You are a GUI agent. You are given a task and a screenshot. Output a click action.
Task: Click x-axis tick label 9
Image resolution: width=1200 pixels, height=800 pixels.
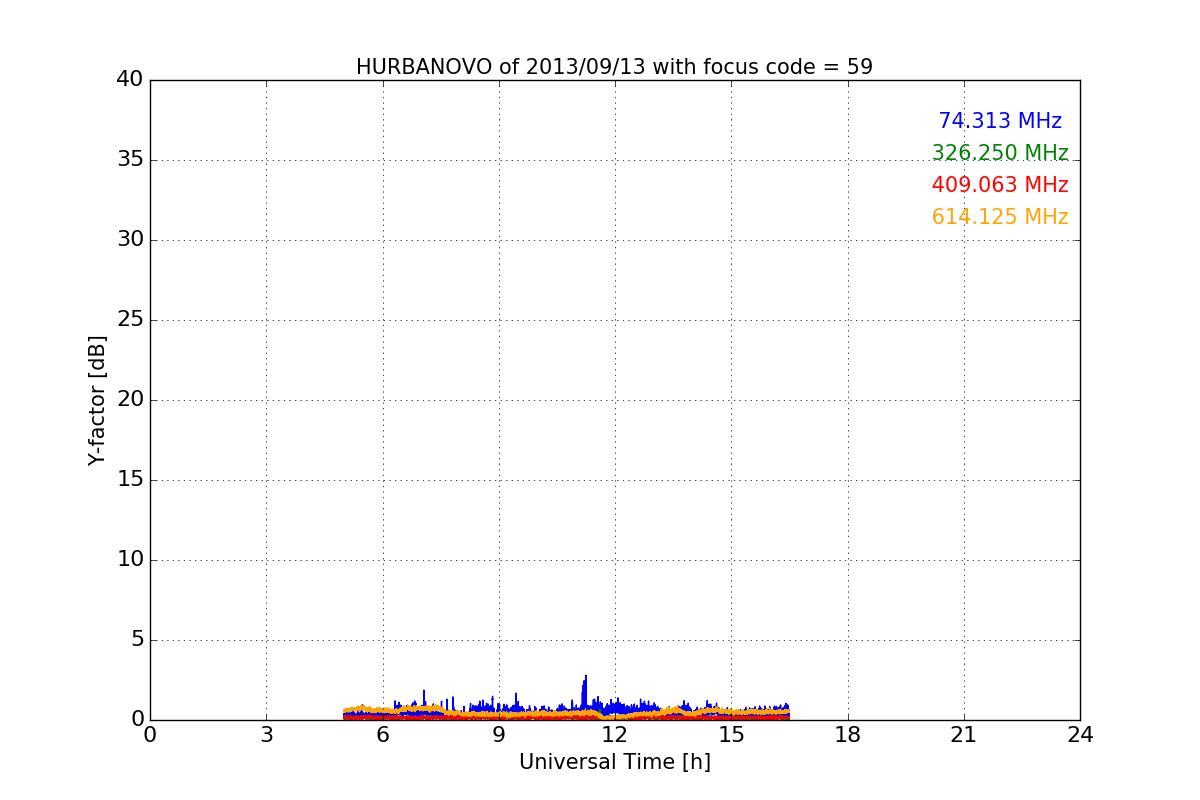499,735
